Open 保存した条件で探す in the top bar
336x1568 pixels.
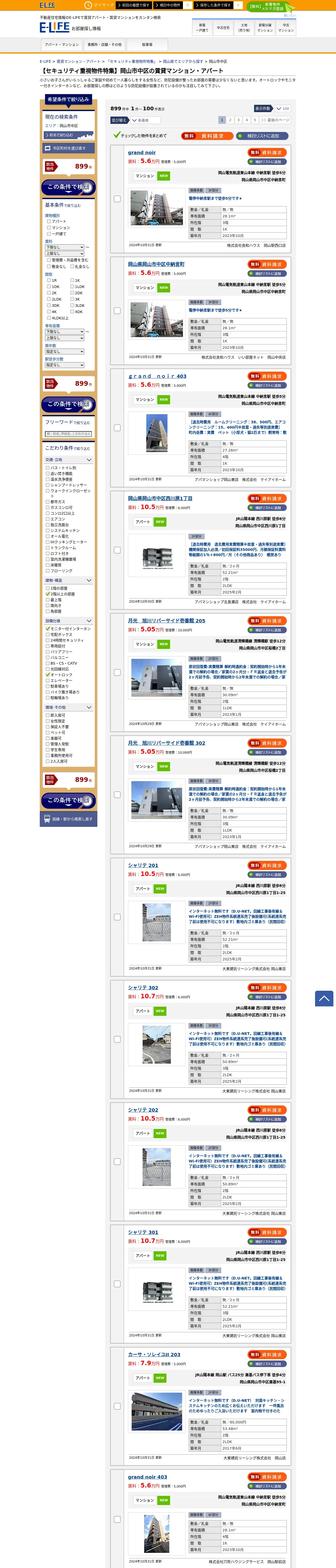point(214,5)
